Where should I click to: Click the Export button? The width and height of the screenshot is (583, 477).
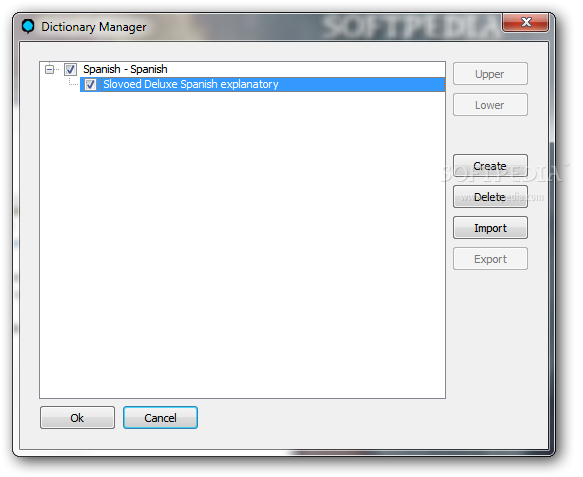[490, 259]
